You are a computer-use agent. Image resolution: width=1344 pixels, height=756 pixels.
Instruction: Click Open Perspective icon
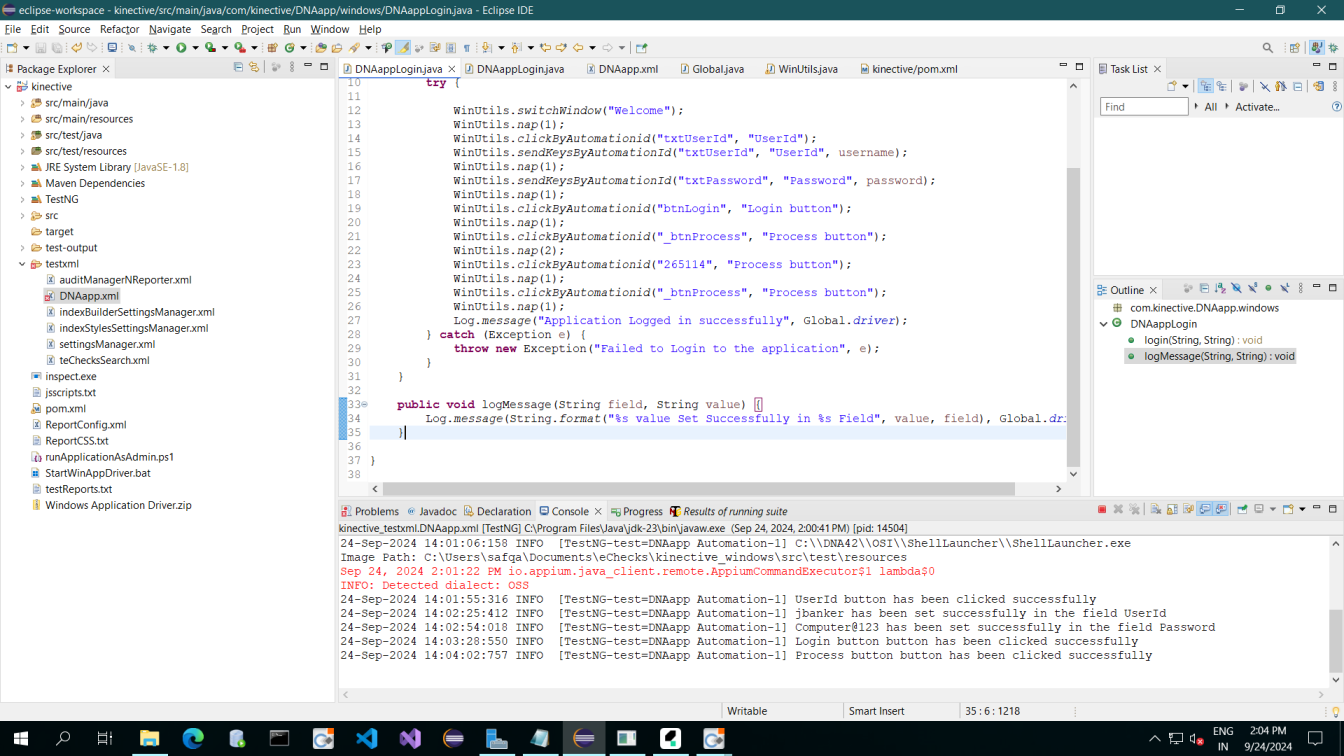pos(1295,48)
